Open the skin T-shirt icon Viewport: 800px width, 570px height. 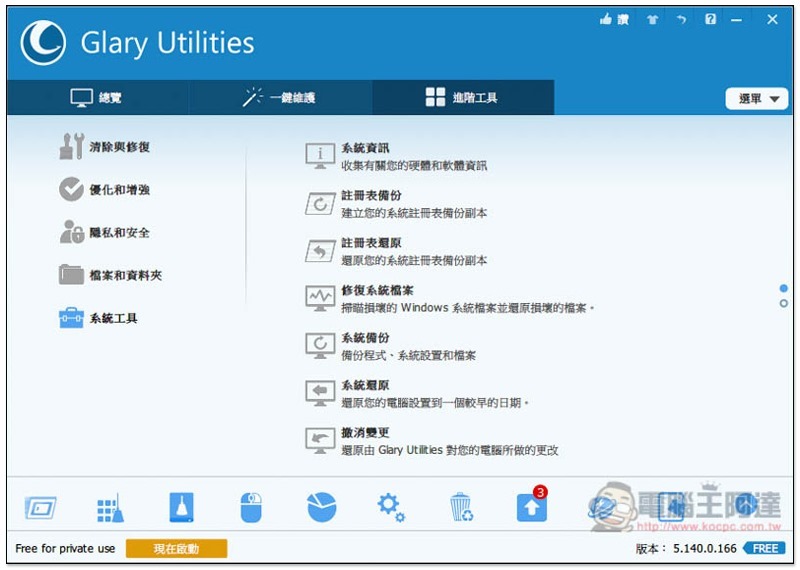point(652,19)
